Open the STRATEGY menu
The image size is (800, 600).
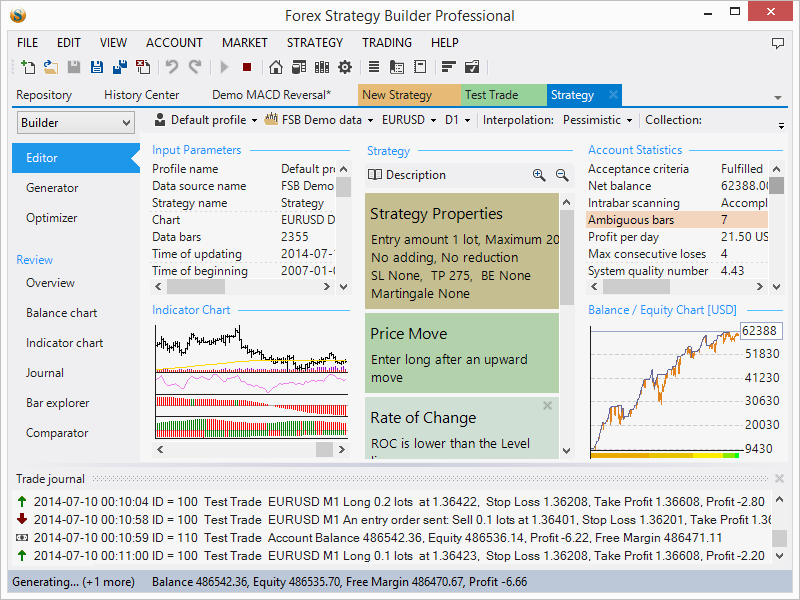315,43
